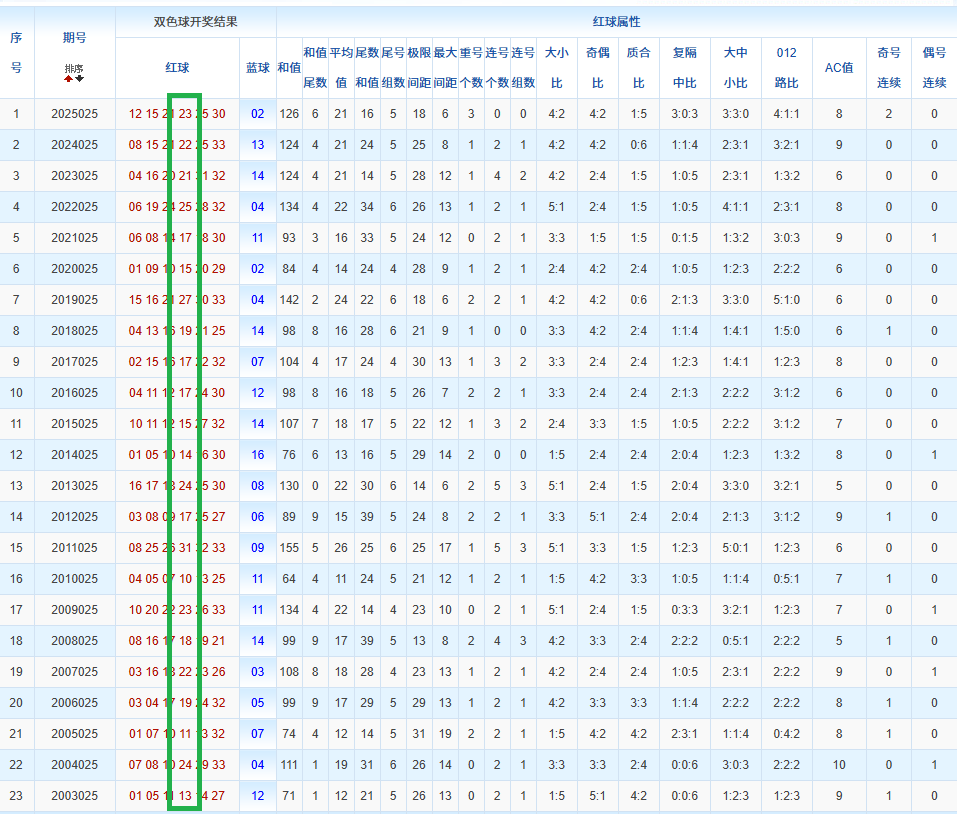Viewport: 957px width, 814px height.
Task: Sort issue numbers ascending with red up arrow
Action: pos(68,79)
